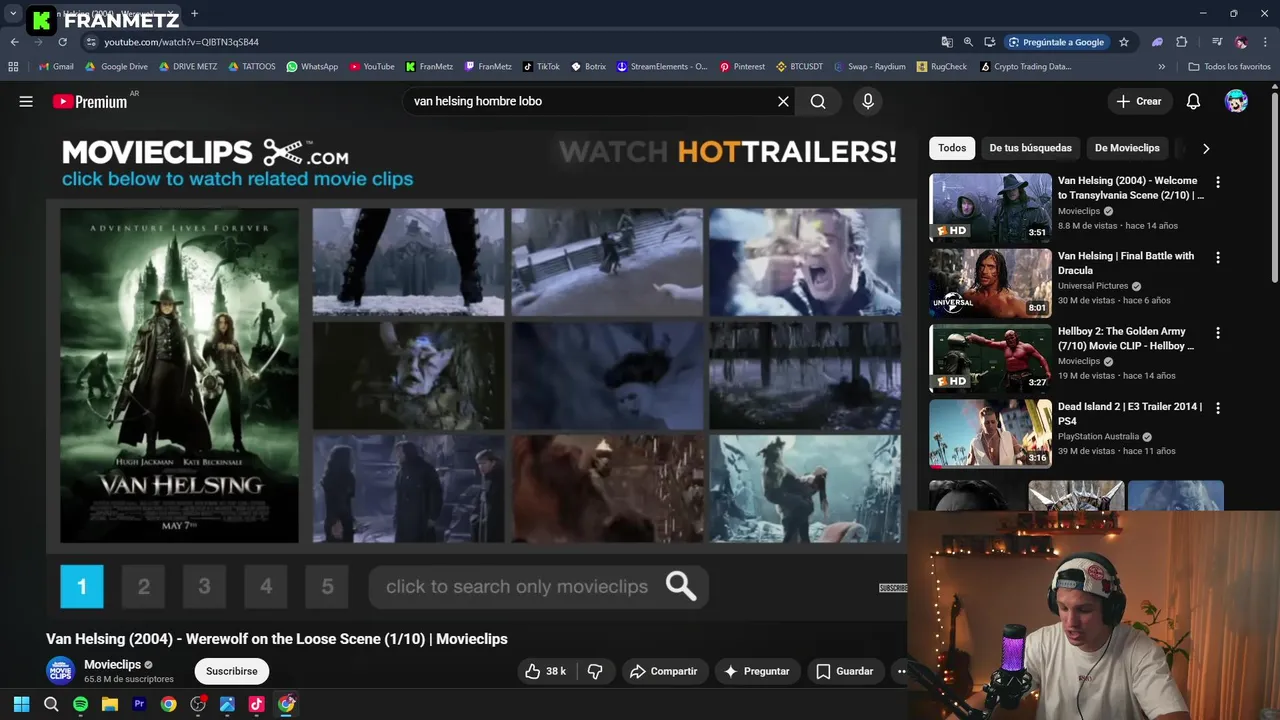1280x720 pixels.
Task: Open the Chrome three-dot menu
Action: (1265, 42)
